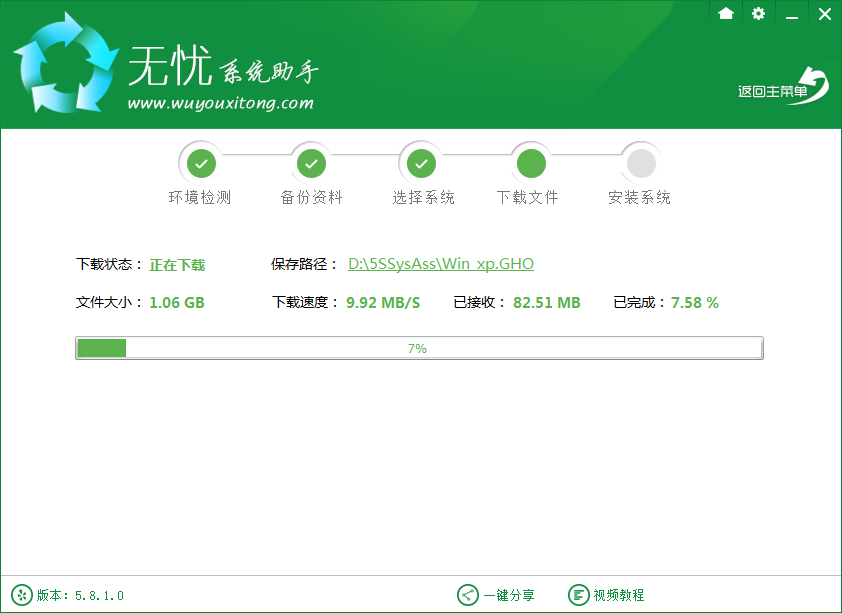Click the 一键分享 share icon

coord(468,594)
